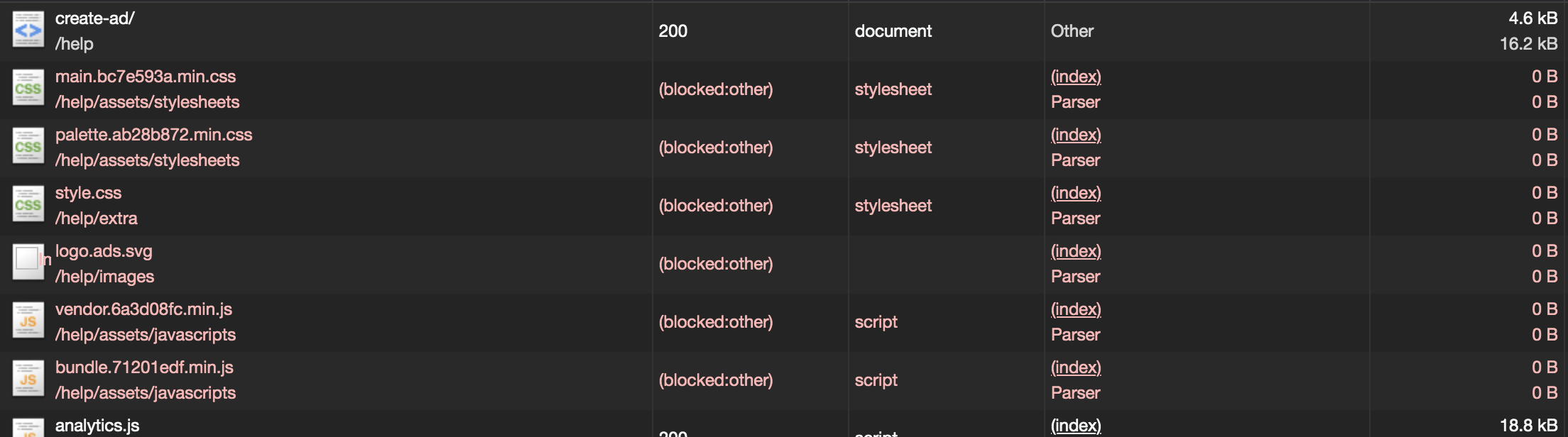The image size is (1568, 437).
Task: Click the document icon next to create-ad/
Action: click(x=27, y=31)
